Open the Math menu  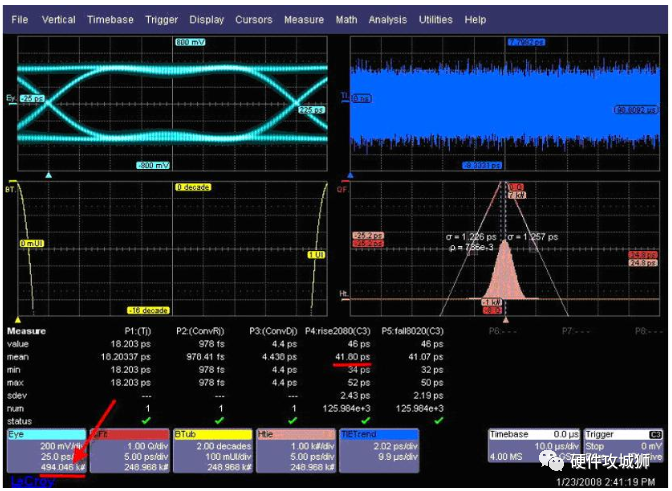click(x=346, y=20)
